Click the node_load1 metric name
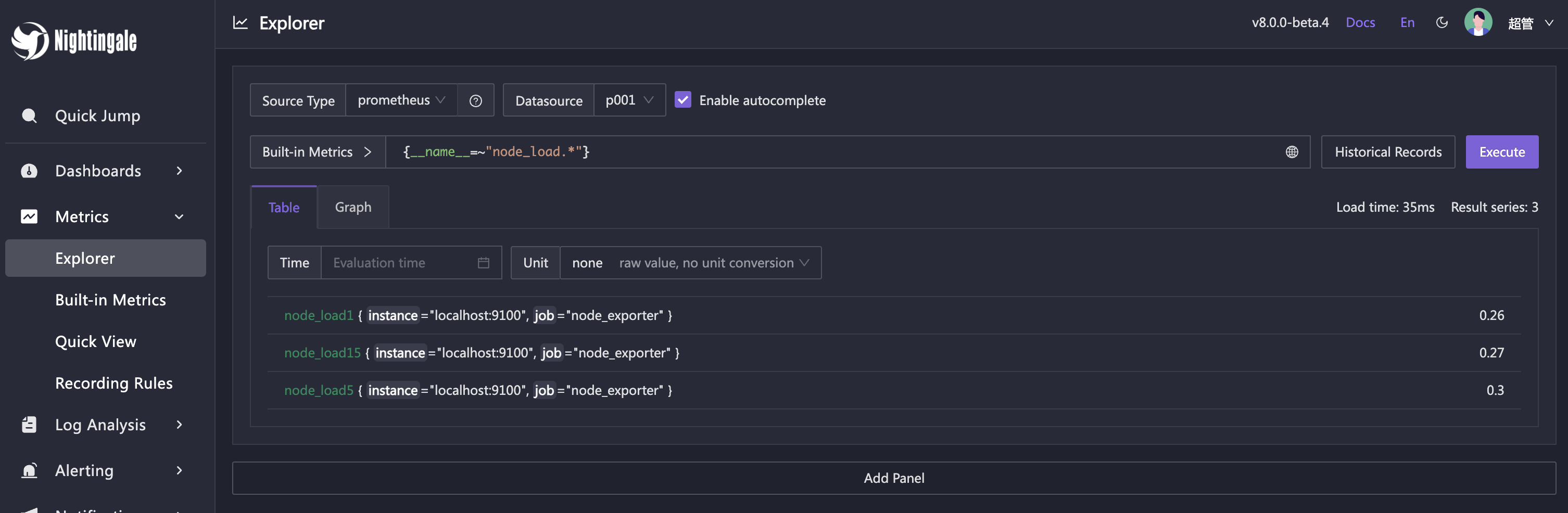 coord(319,315)
